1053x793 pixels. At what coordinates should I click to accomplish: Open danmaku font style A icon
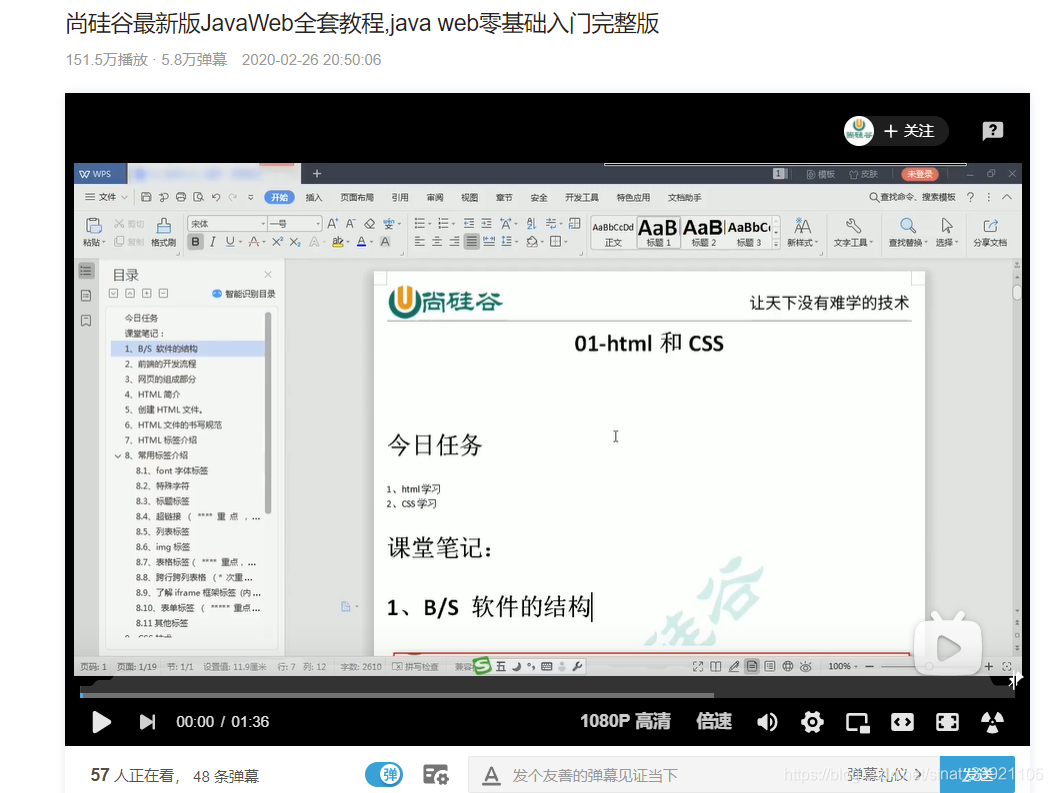tap(492, 776)
